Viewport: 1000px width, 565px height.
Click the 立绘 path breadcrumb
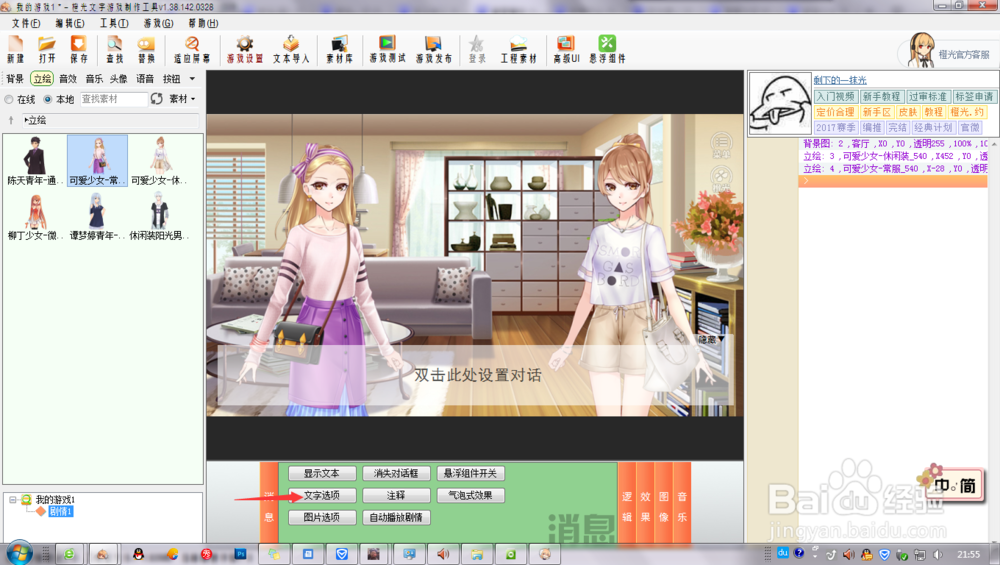36,120
